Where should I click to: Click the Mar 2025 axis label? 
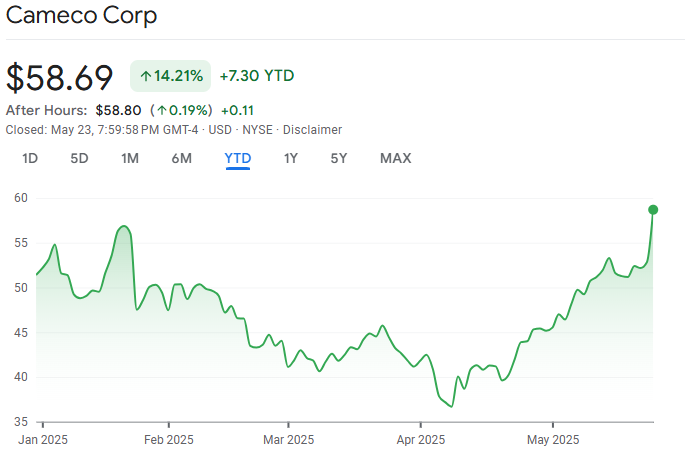point(287,439)
